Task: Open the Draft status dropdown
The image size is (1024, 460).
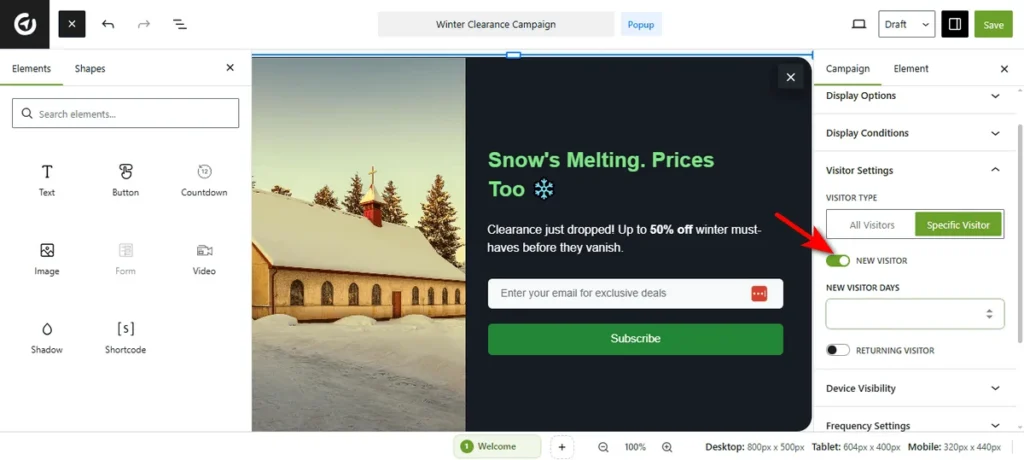Action: (906, 24)
